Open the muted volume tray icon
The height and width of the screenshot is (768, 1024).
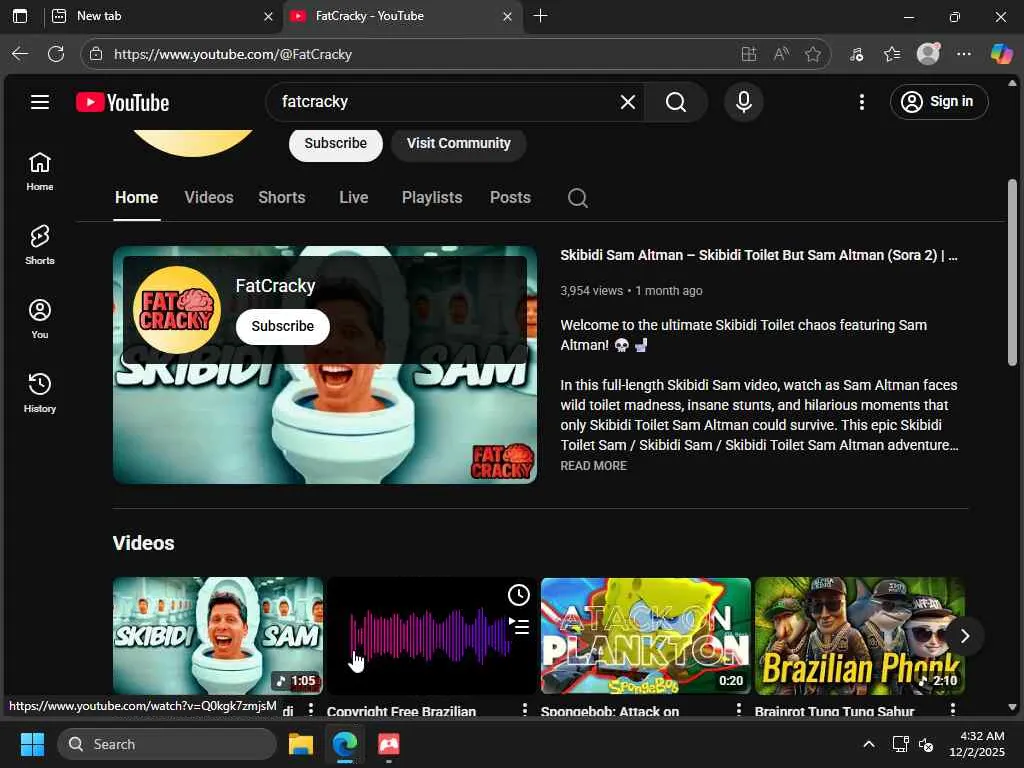pyautogui.click(x=926, y=744)
